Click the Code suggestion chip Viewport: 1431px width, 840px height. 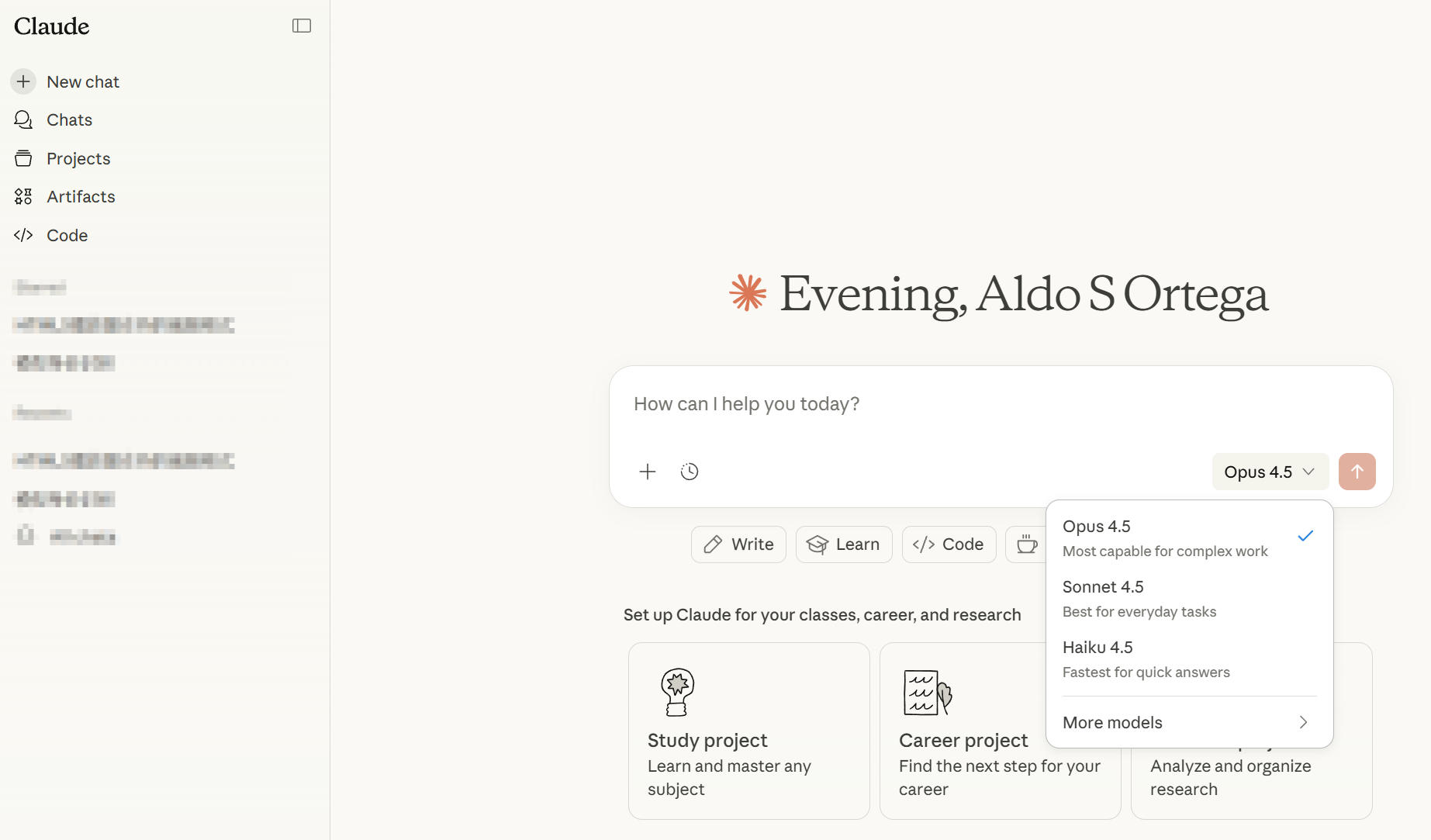(949, 544)
